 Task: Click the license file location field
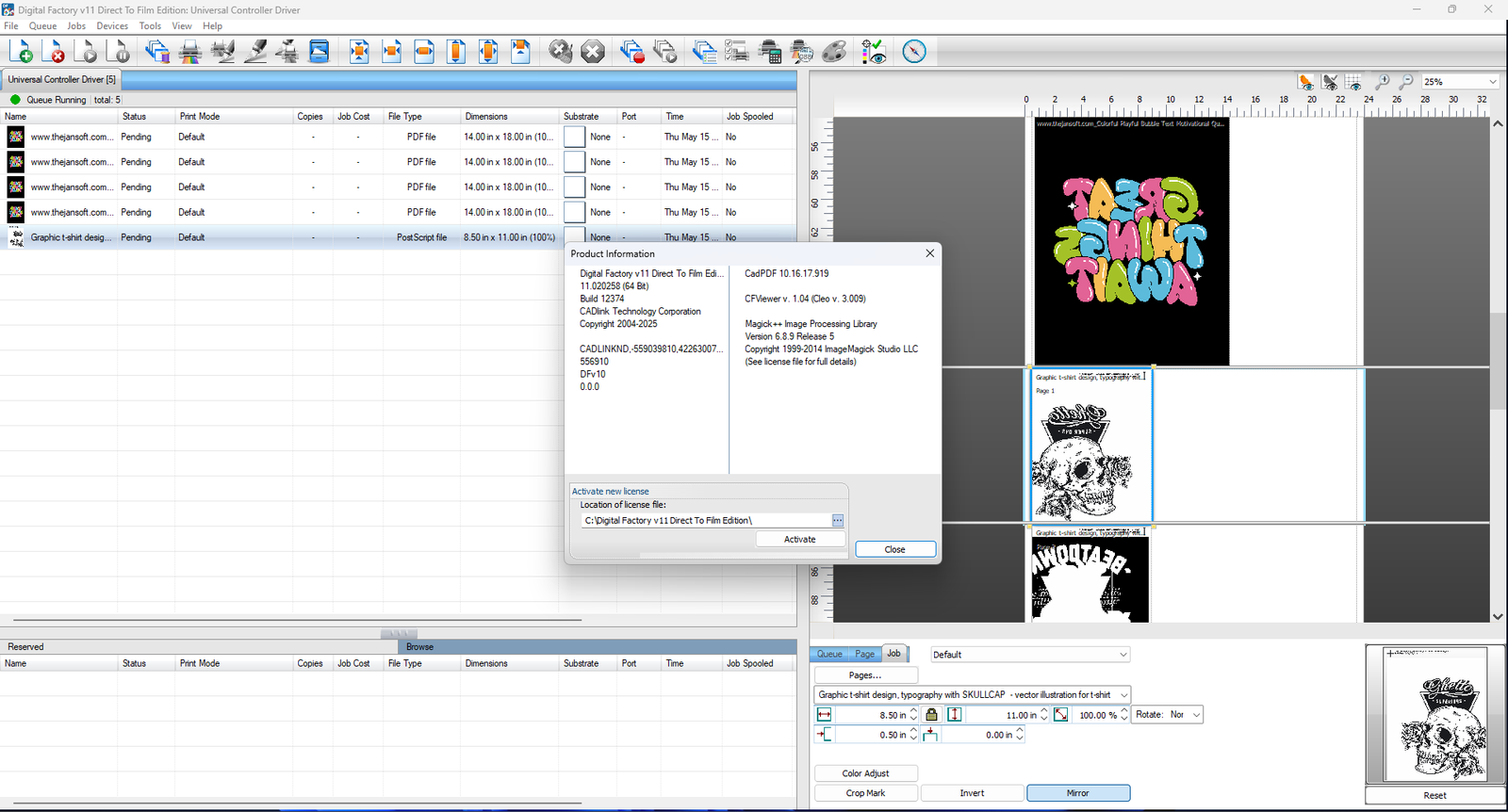705,520
